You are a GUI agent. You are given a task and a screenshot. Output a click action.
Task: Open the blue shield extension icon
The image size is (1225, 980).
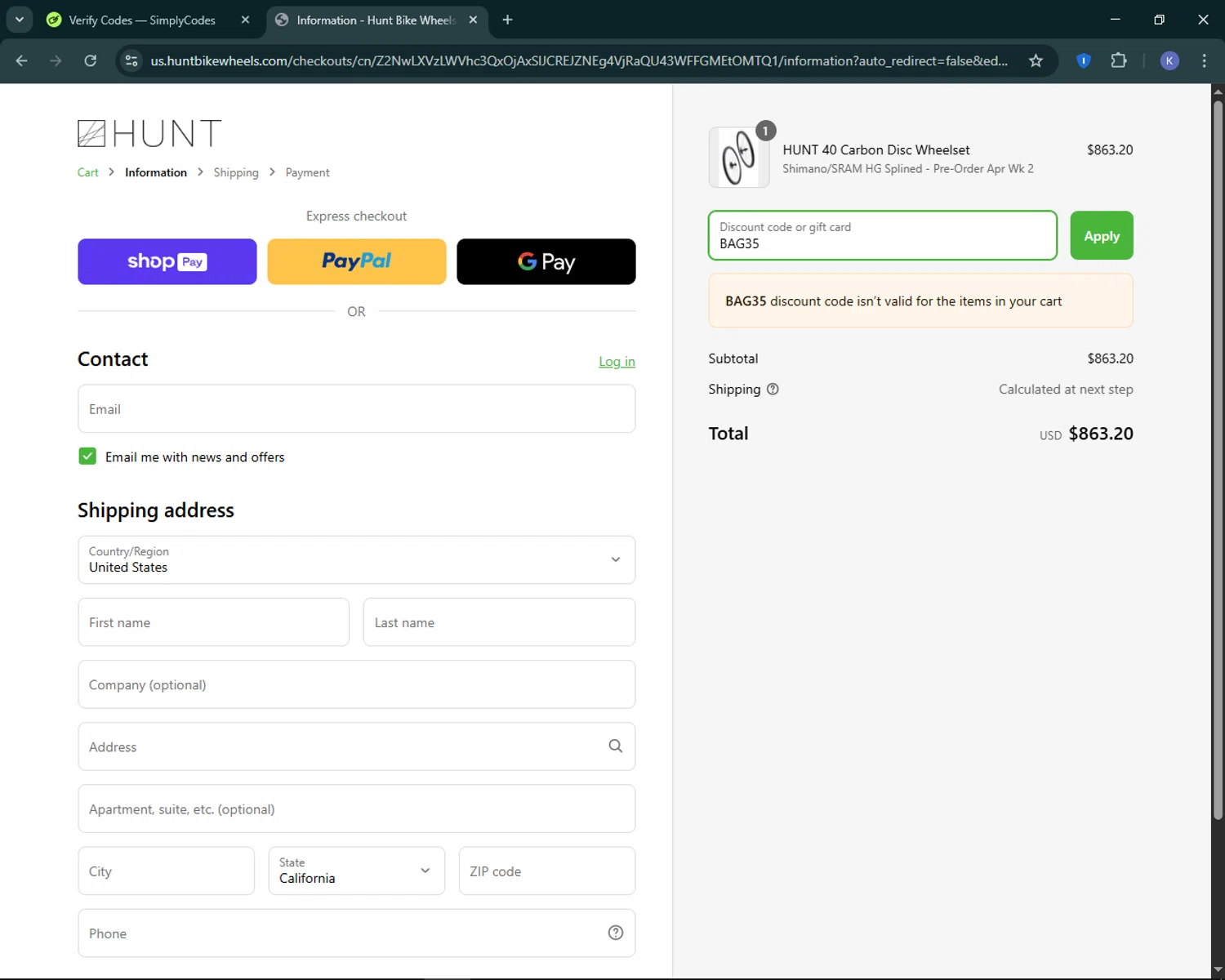[1084, 60]
